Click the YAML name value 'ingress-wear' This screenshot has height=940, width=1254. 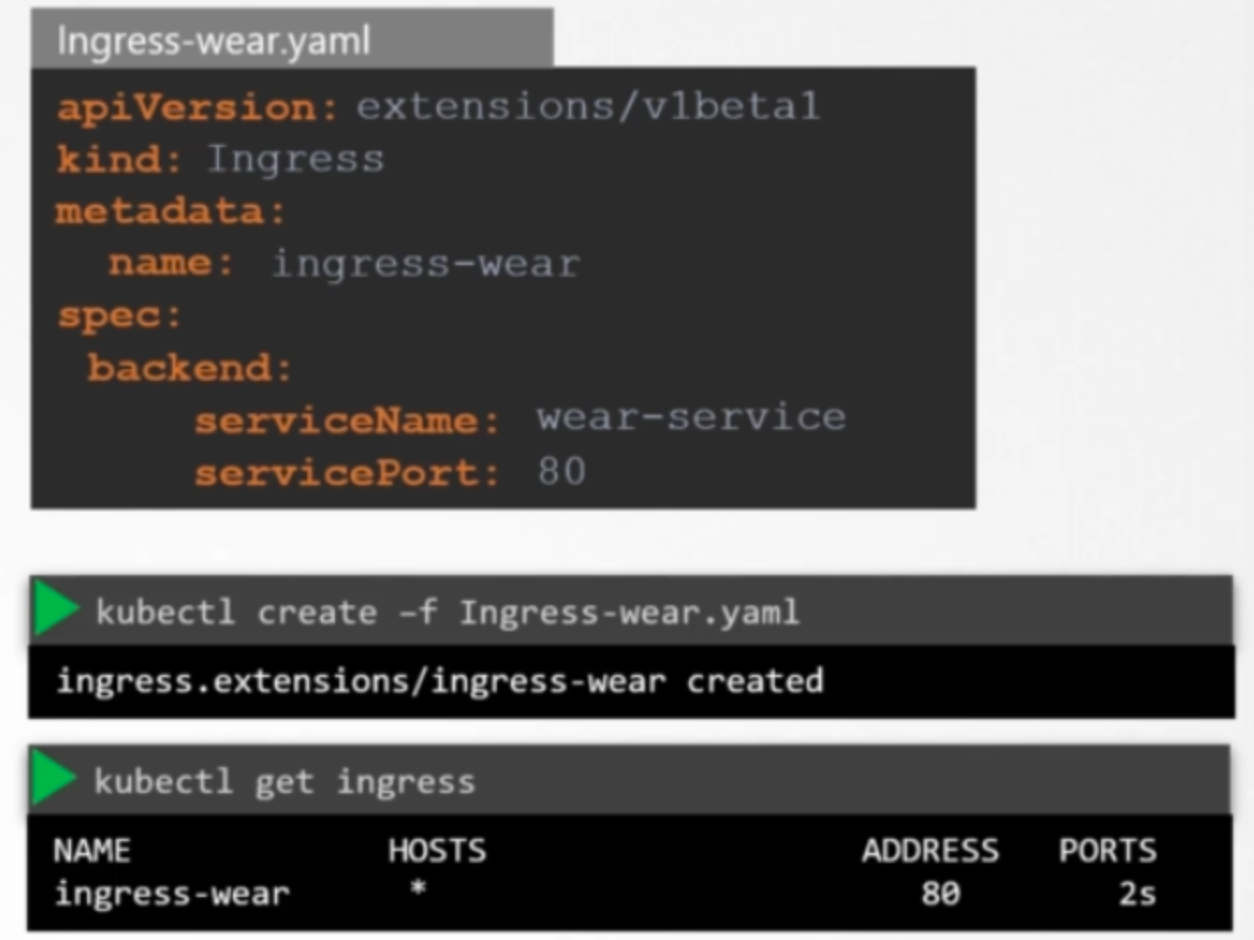click(425, 264)
